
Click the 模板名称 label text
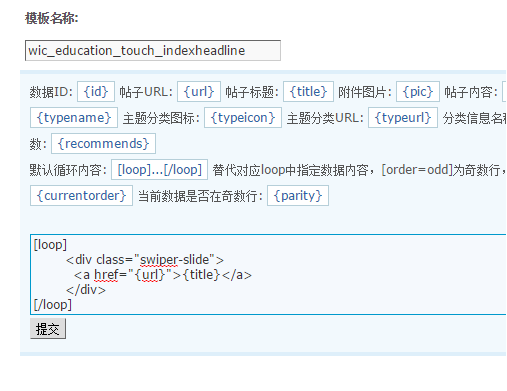(52, 18)
